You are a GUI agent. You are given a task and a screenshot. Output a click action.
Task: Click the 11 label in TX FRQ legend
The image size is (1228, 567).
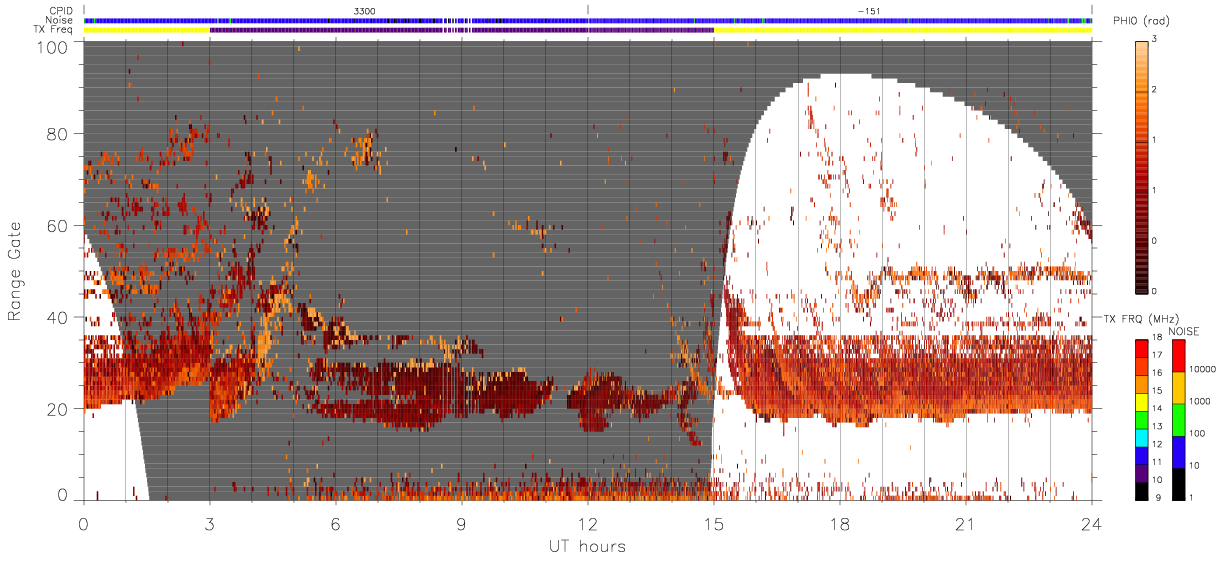[1157, 462]
